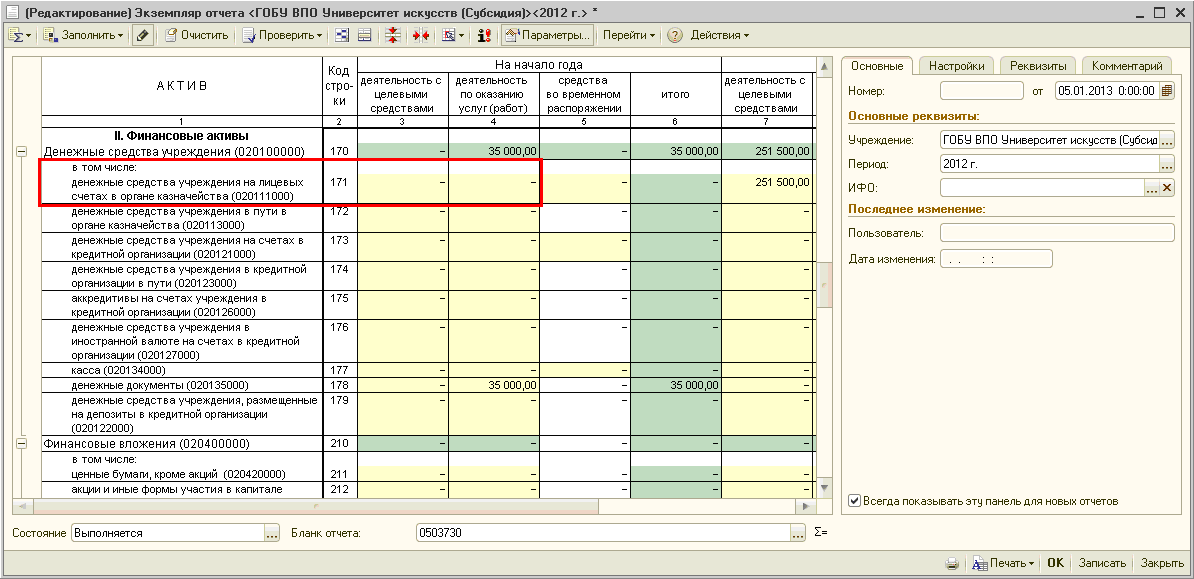Click the sigma sum icon in toolbar
The image size is (1194, 579).
[18, 35]
